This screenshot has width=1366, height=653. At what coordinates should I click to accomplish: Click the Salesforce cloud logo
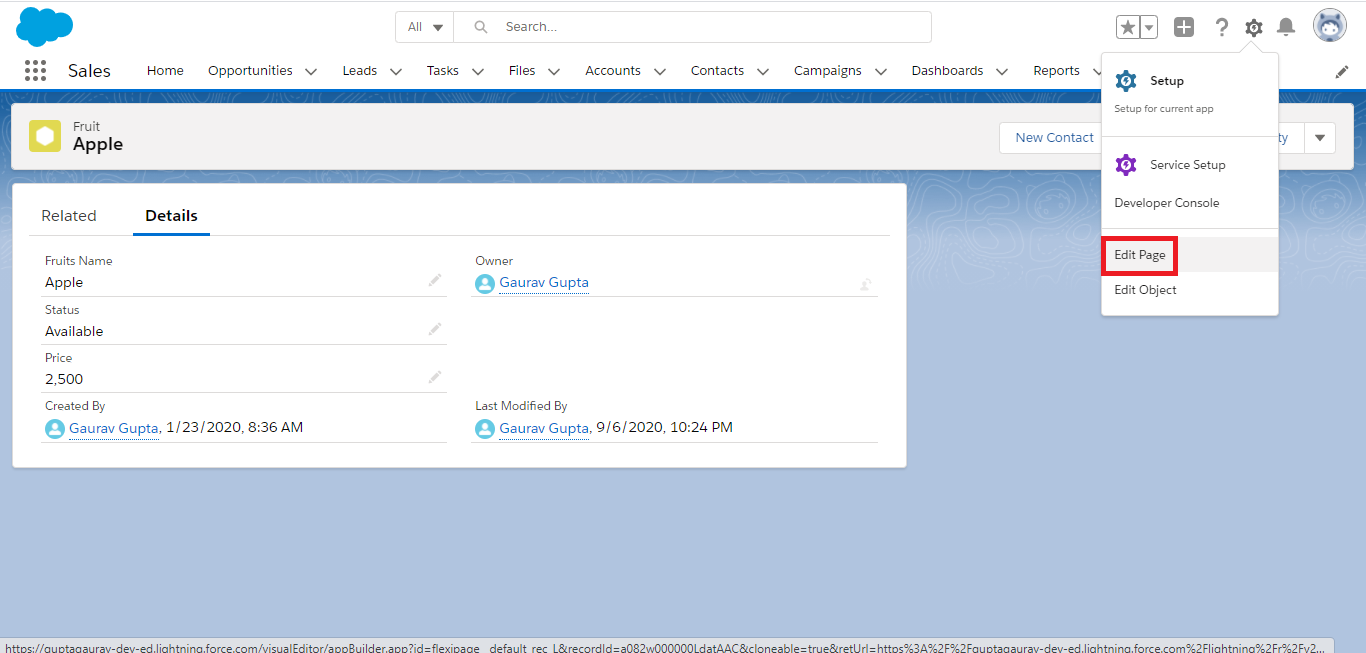coord(44,26)
